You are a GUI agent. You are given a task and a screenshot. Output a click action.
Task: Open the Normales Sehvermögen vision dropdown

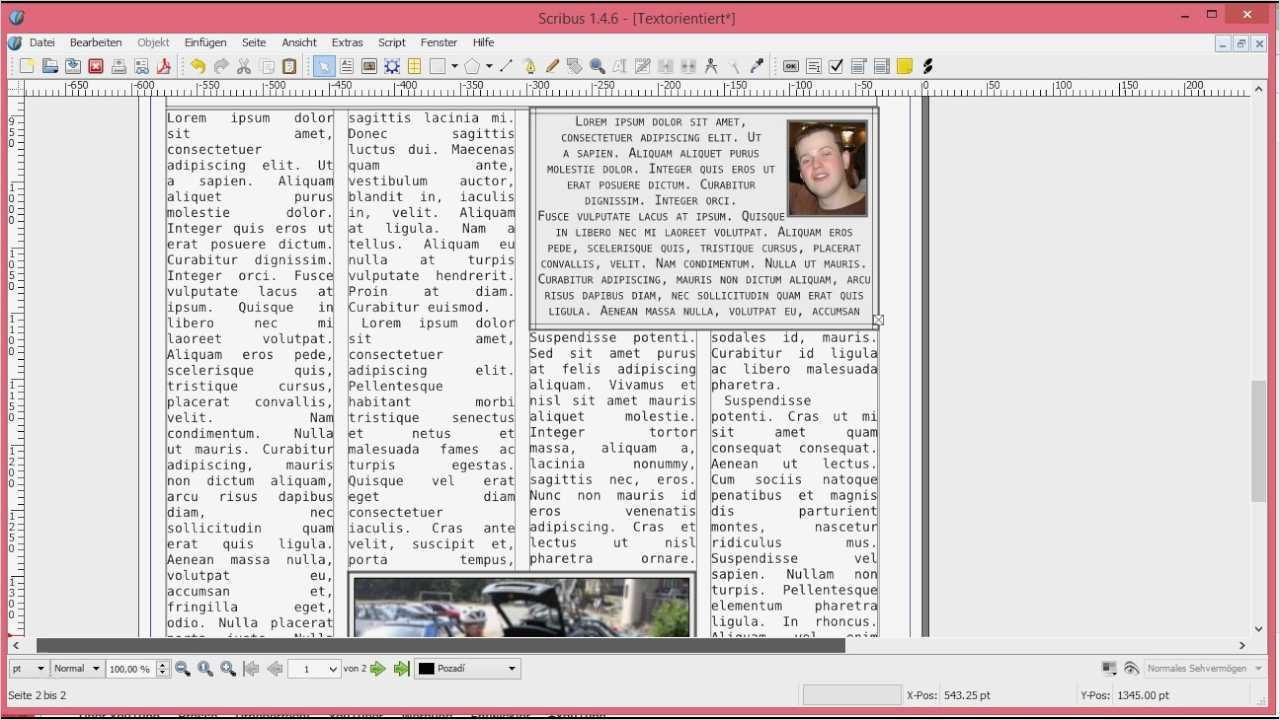pos(1204,668)
